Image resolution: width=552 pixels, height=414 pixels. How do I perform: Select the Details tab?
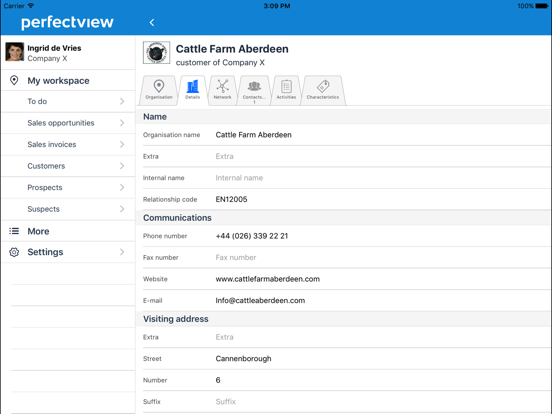click(x=193, y=90)
